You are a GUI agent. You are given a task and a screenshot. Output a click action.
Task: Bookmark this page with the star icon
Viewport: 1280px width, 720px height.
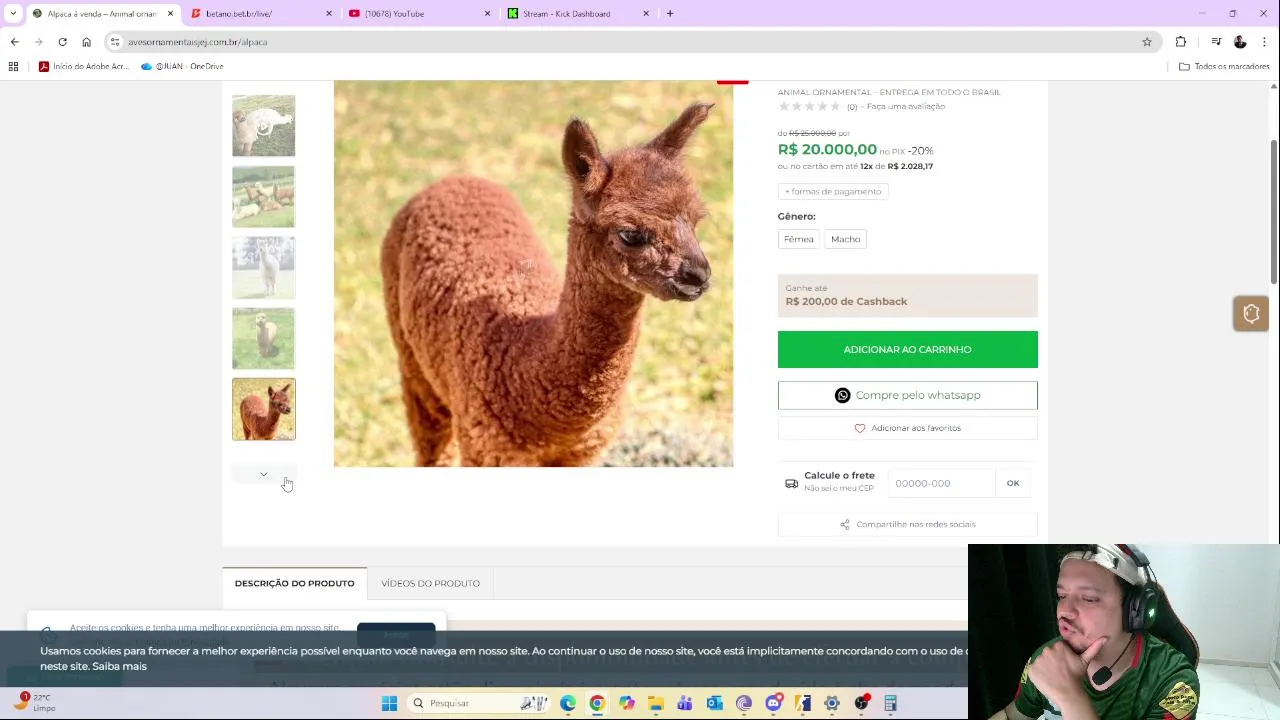pos(1147,42)
